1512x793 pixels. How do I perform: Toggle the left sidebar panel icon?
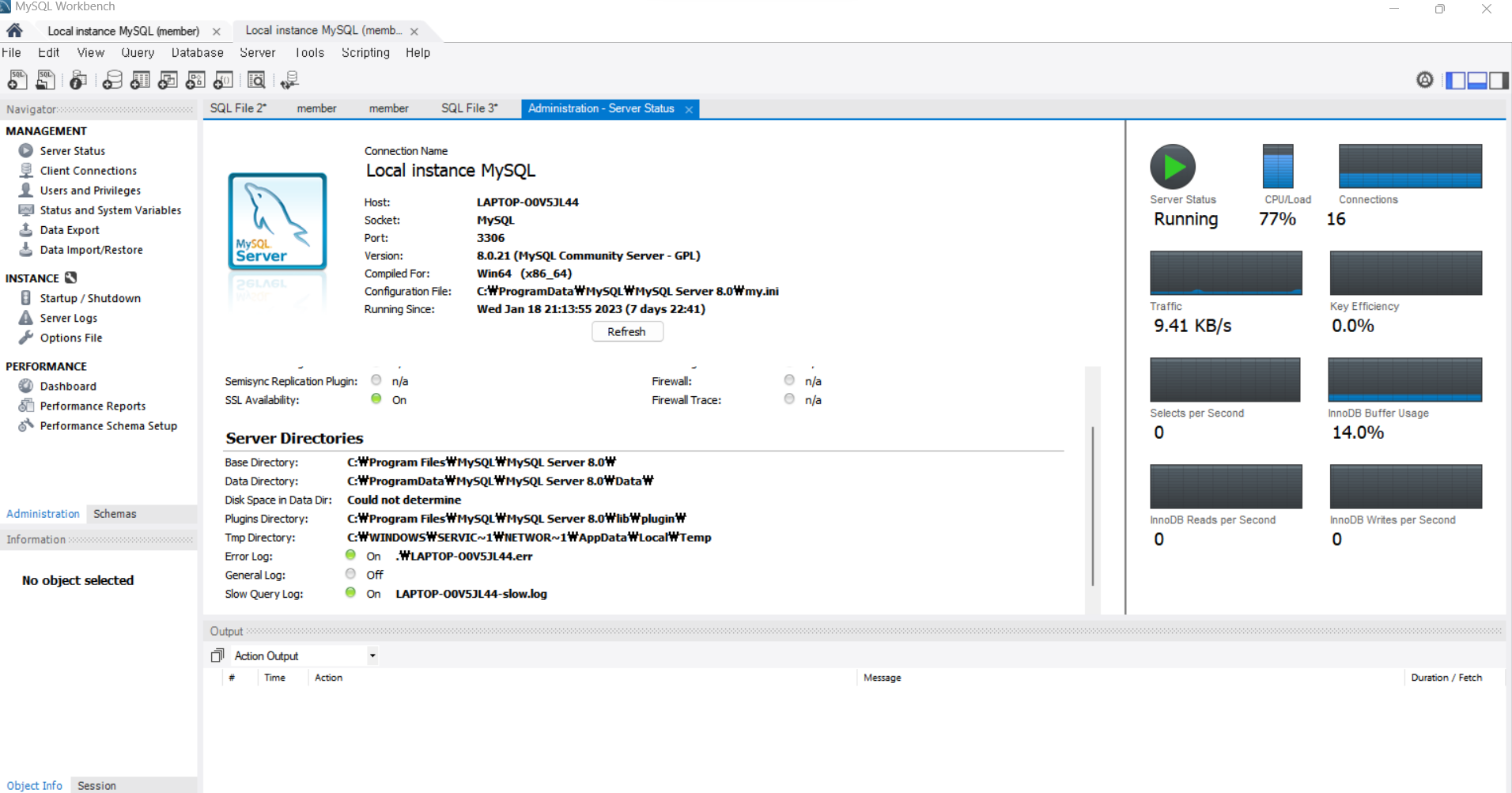[1455, 80]
